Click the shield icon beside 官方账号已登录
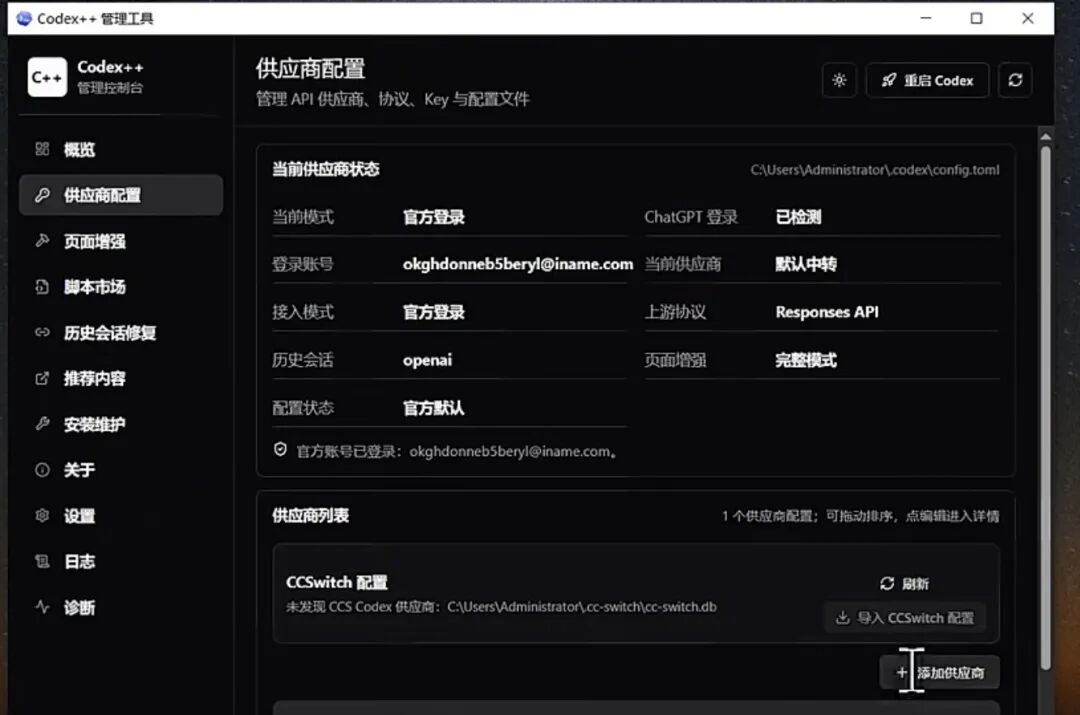 coord(280,450)
